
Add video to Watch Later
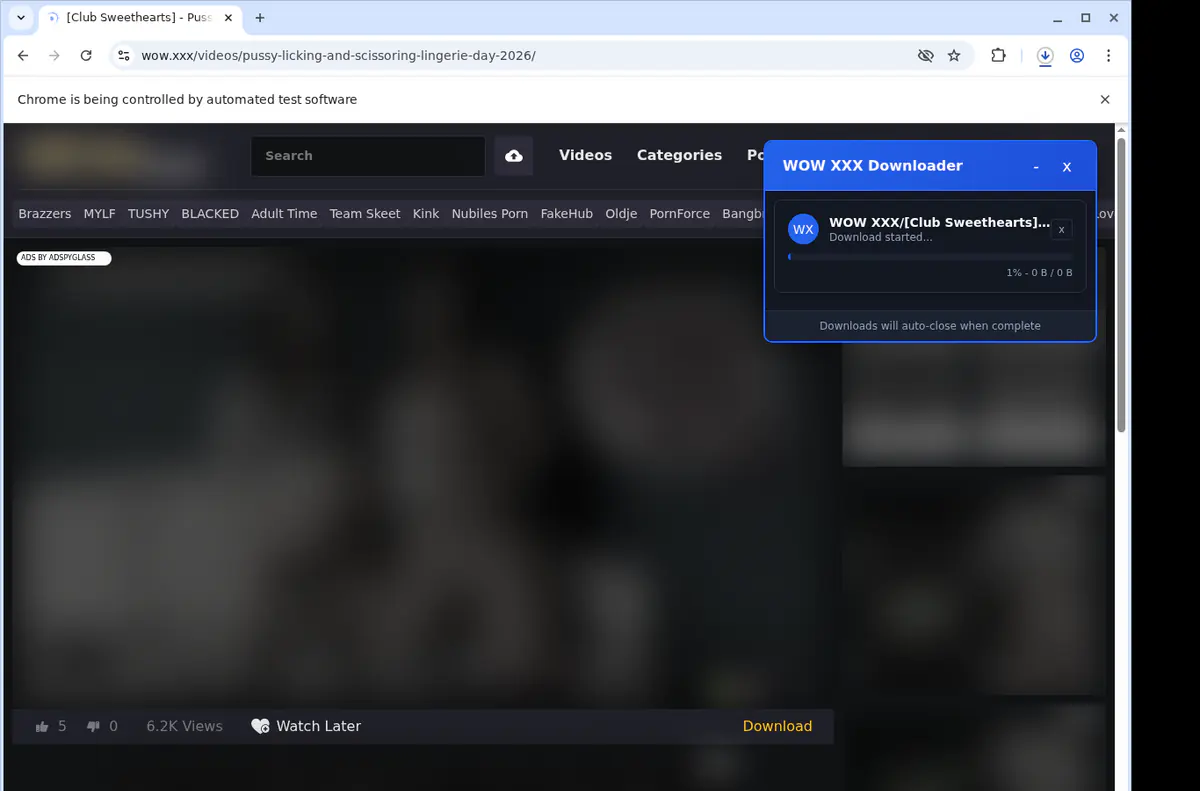pyautogui.click(x=306, y=727)
